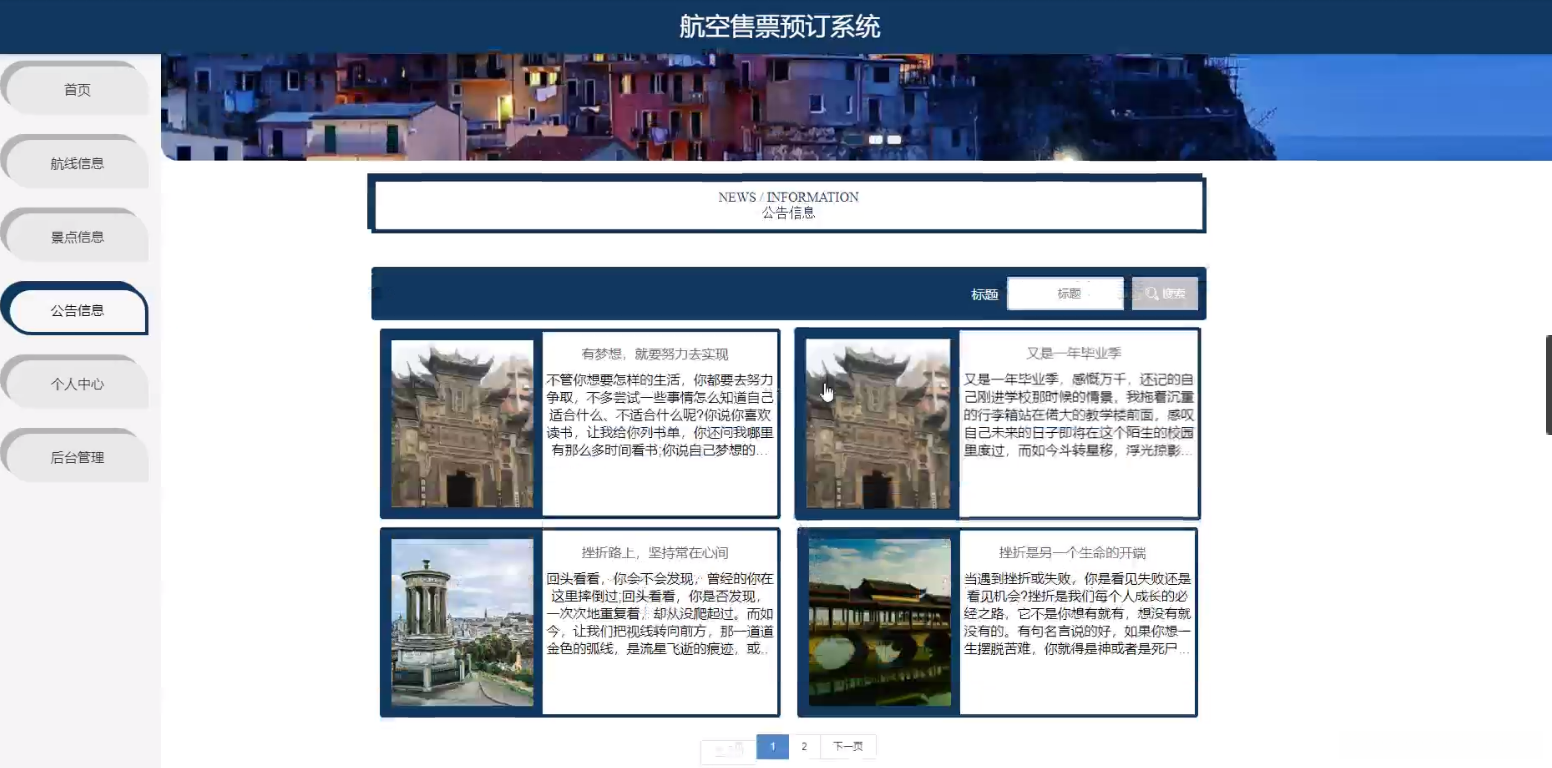Viewport: 1552px width, 768px height.
Task: Click the 下一页 next page button
Action: 848,747
